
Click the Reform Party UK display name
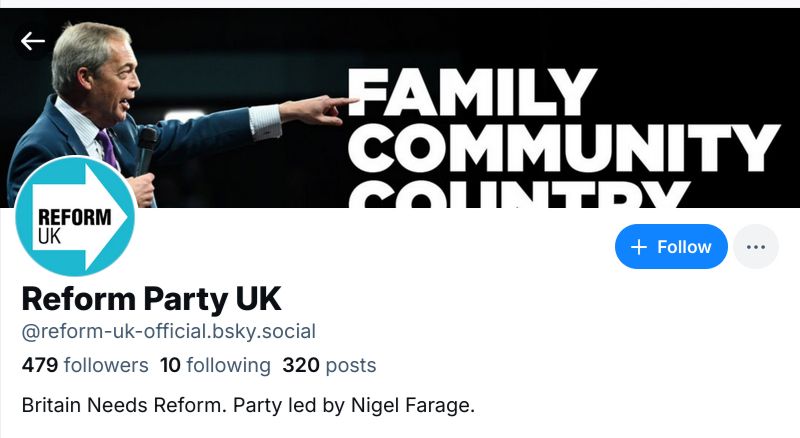151,298
